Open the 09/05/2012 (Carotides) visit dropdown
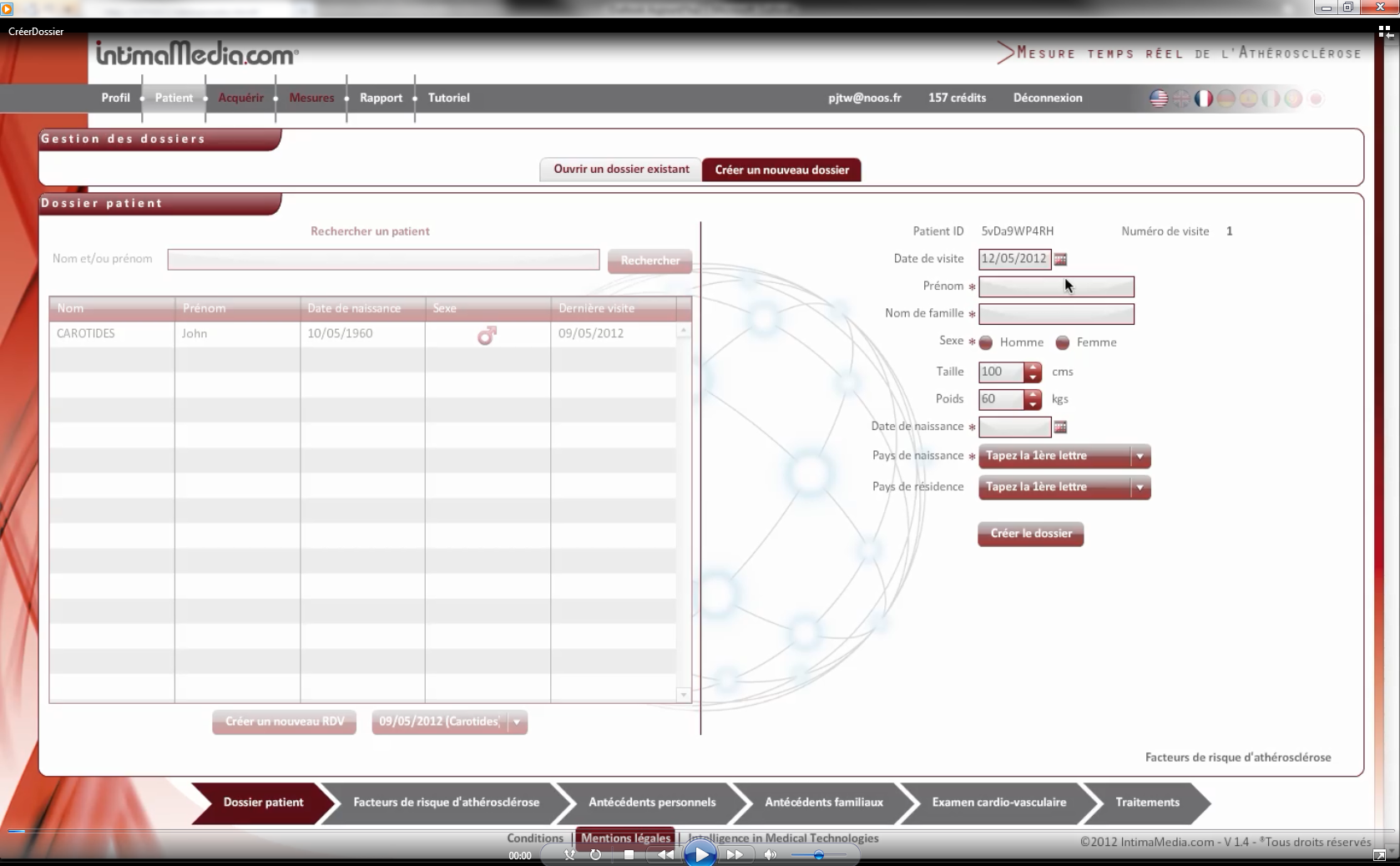The height and width of the screenshot is (866, 1400). [517, 722]
